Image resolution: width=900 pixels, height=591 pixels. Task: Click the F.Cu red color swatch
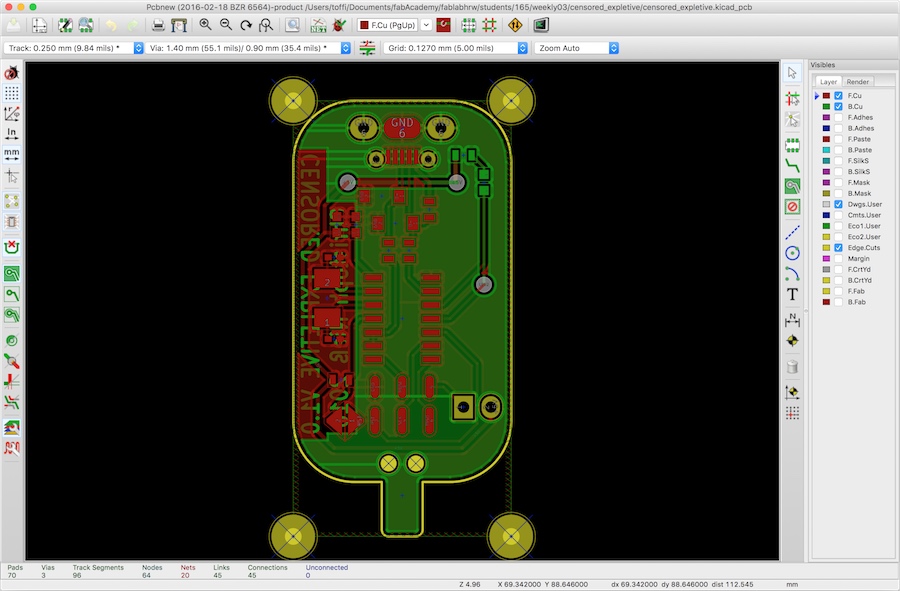tap(827, 96)
